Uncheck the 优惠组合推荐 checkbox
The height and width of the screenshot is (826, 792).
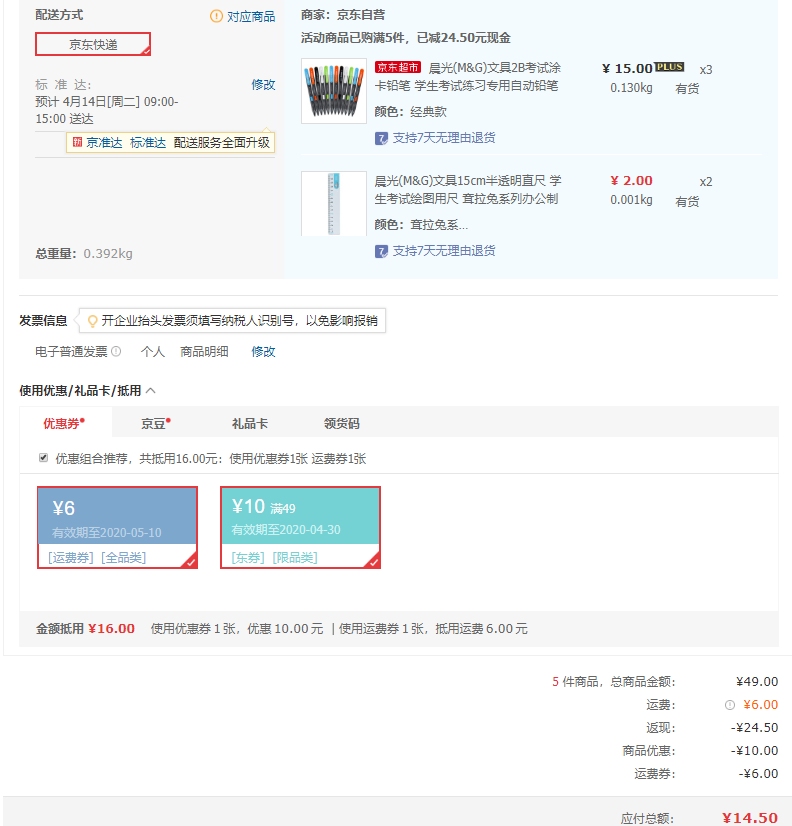click(x=43, y=458)
